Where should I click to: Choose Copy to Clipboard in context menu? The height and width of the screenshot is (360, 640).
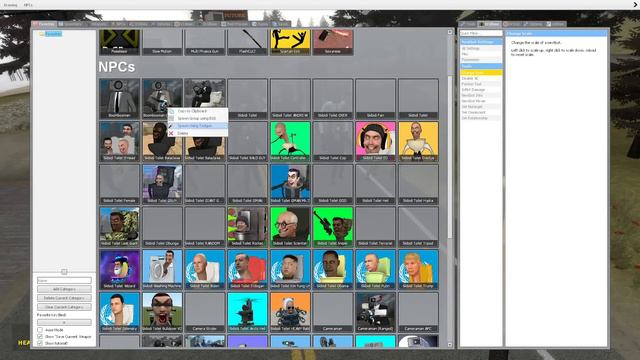198,111
